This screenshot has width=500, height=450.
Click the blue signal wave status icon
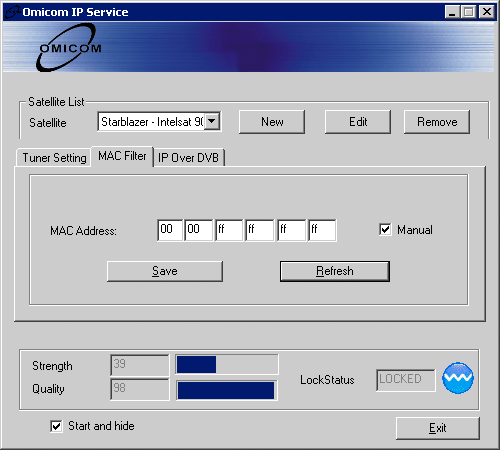tap(458, 378)
